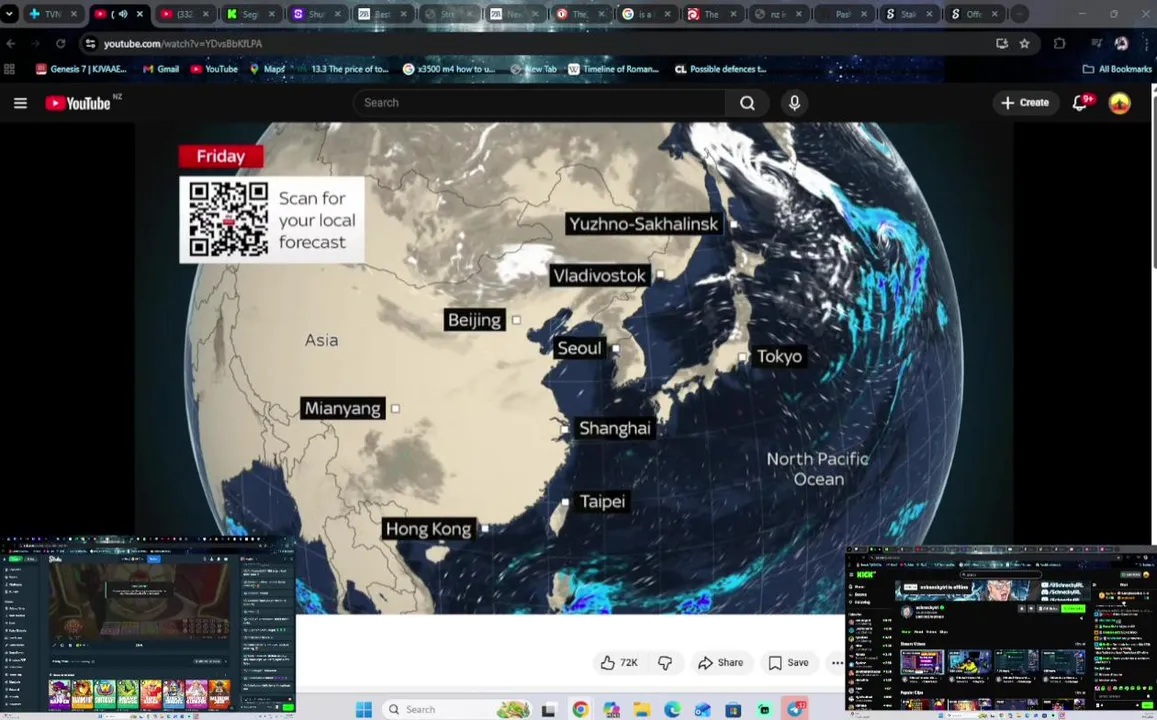
Task: Dislike the video
Action: (665, 662)
